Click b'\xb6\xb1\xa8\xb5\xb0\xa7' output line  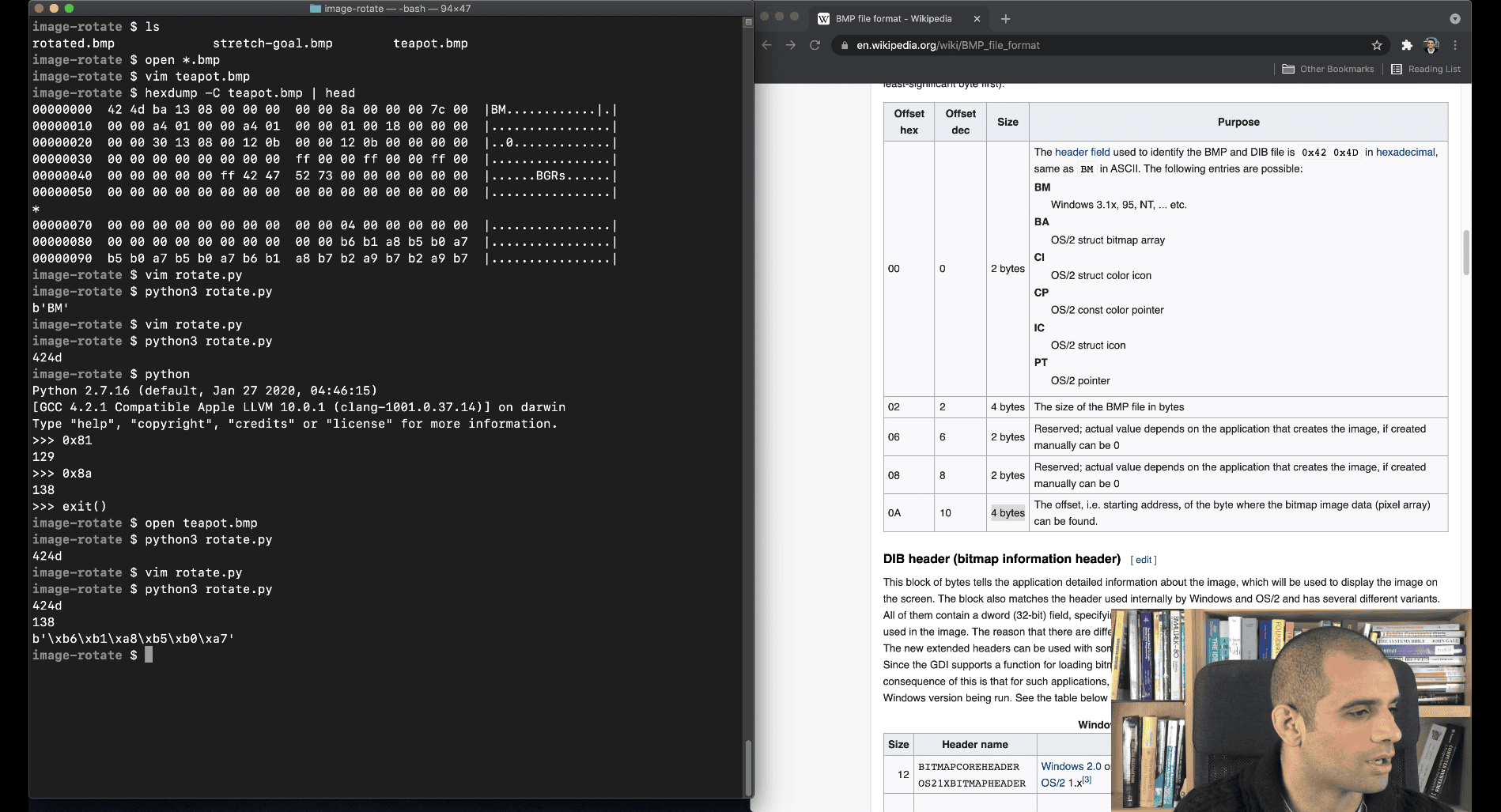[x=134, y=638]
